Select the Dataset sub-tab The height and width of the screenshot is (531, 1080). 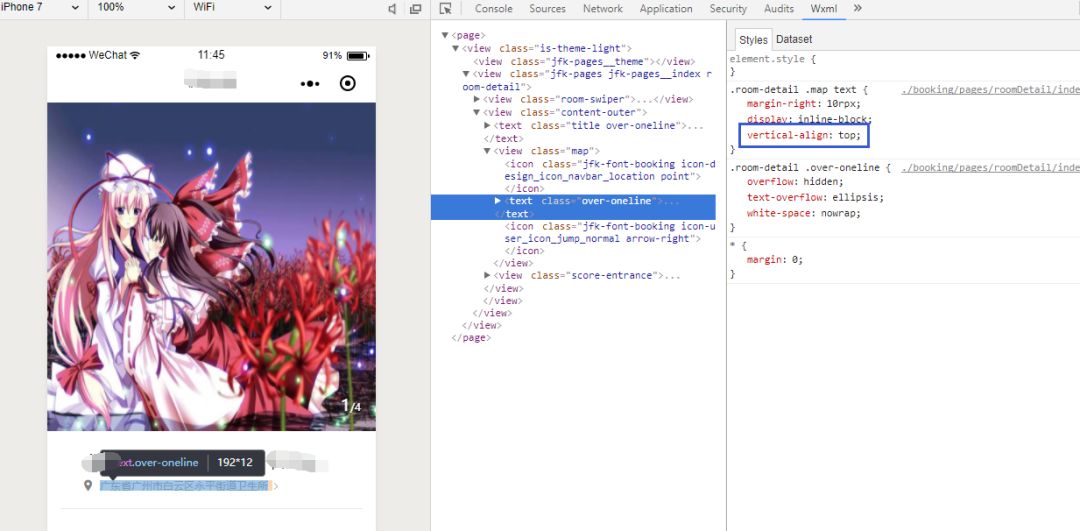tap(794, 40)
